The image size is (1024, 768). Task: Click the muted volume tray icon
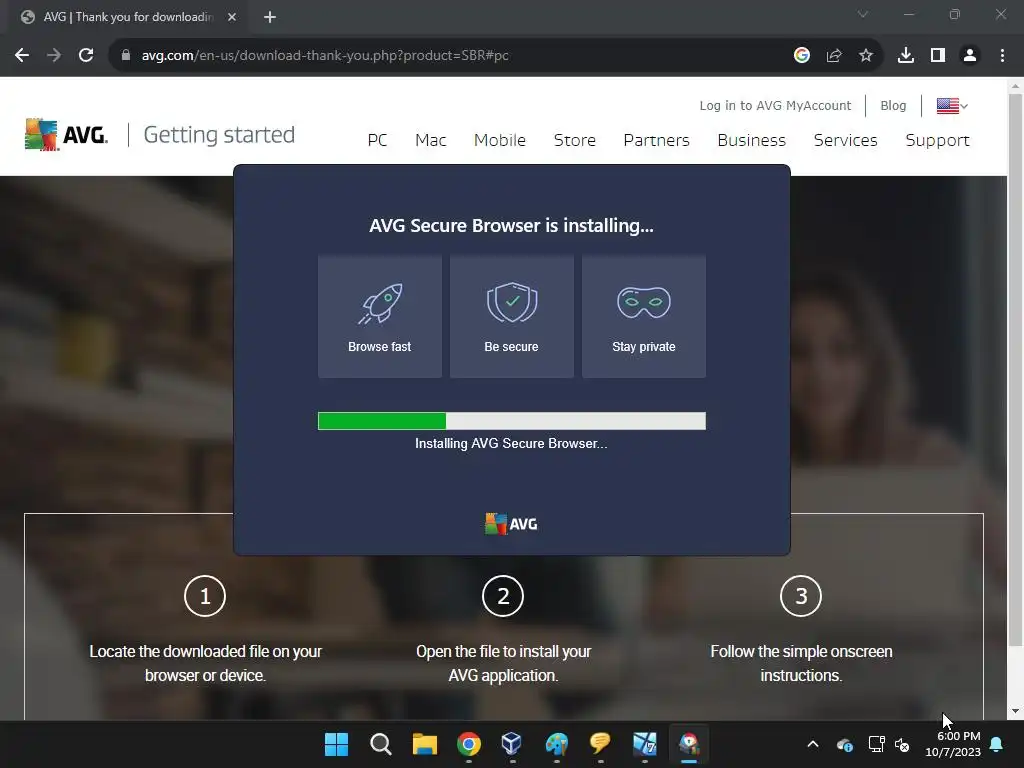click(902, 744)
